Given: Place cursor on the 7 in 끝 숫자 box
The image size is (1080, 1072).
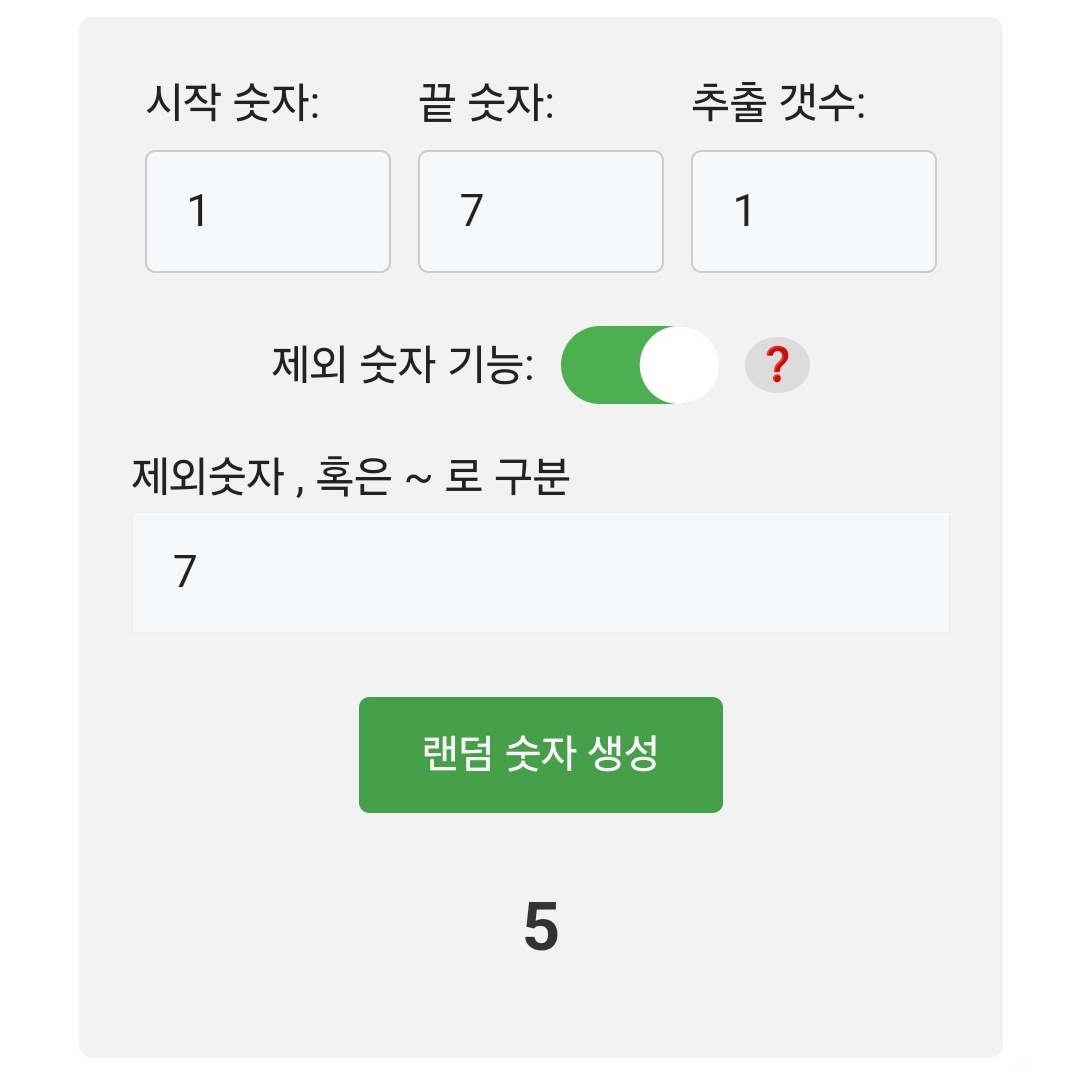Looking at the screenshot, I should [x=472, y=211].
